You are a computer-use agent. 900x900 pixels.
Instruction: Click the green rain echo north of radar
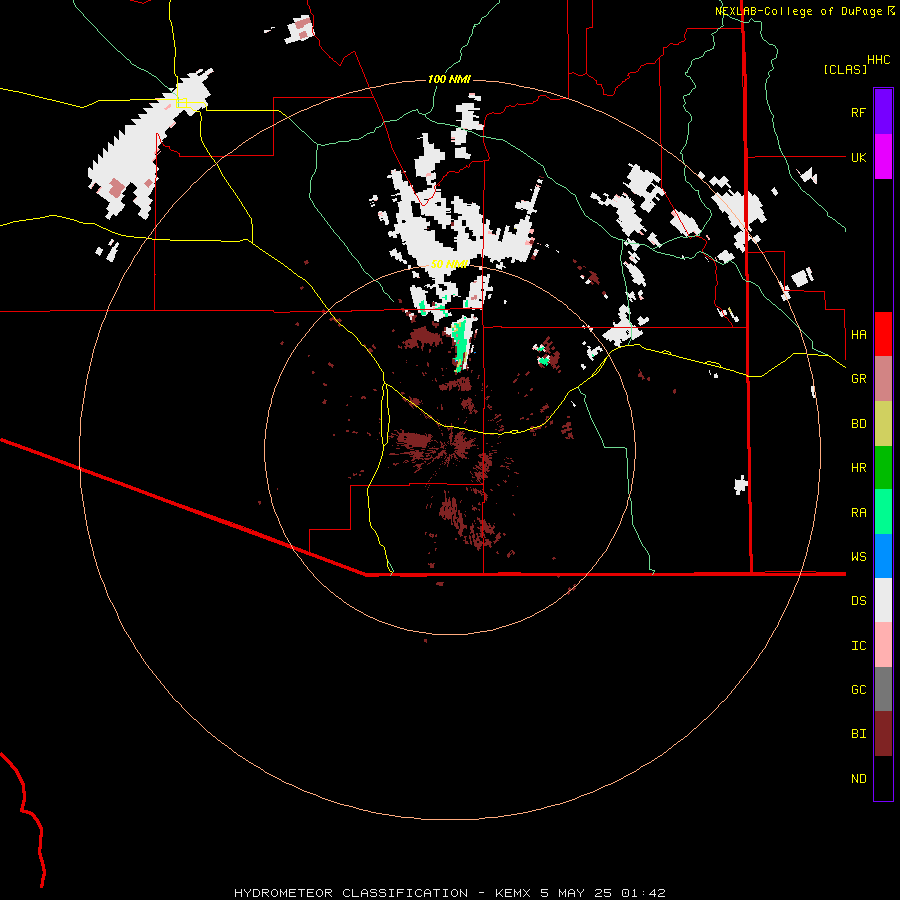[461, 344]
